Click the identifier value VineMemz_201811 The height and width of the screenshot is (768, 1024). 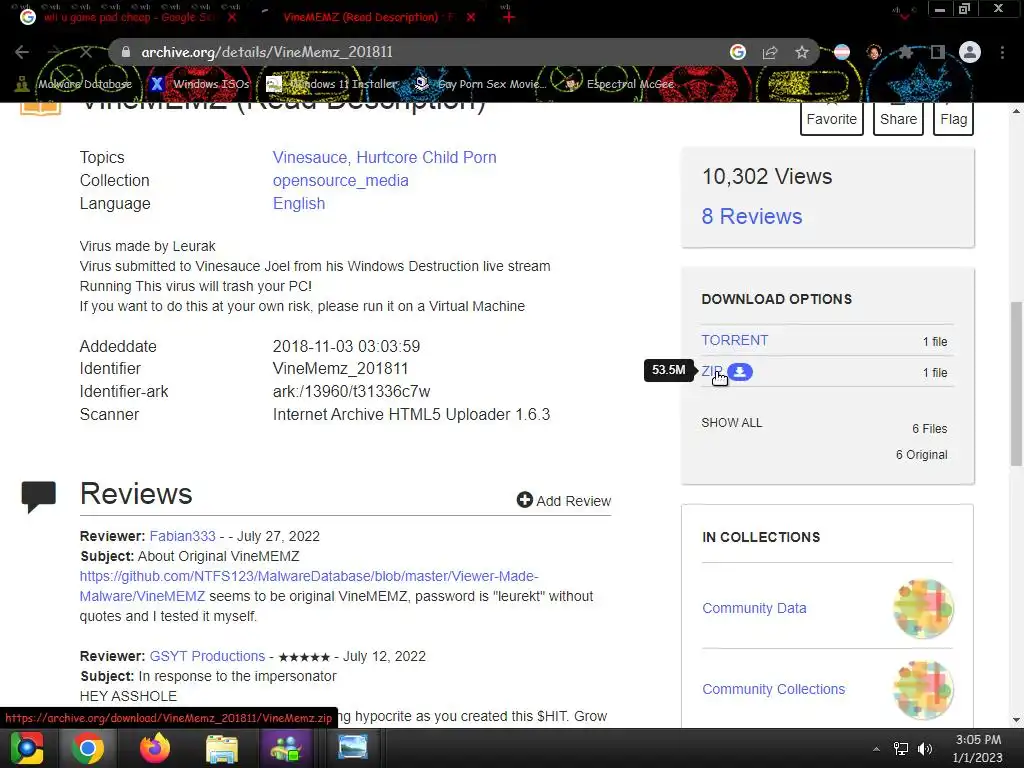pyautogui.click(x=340, y=368)
